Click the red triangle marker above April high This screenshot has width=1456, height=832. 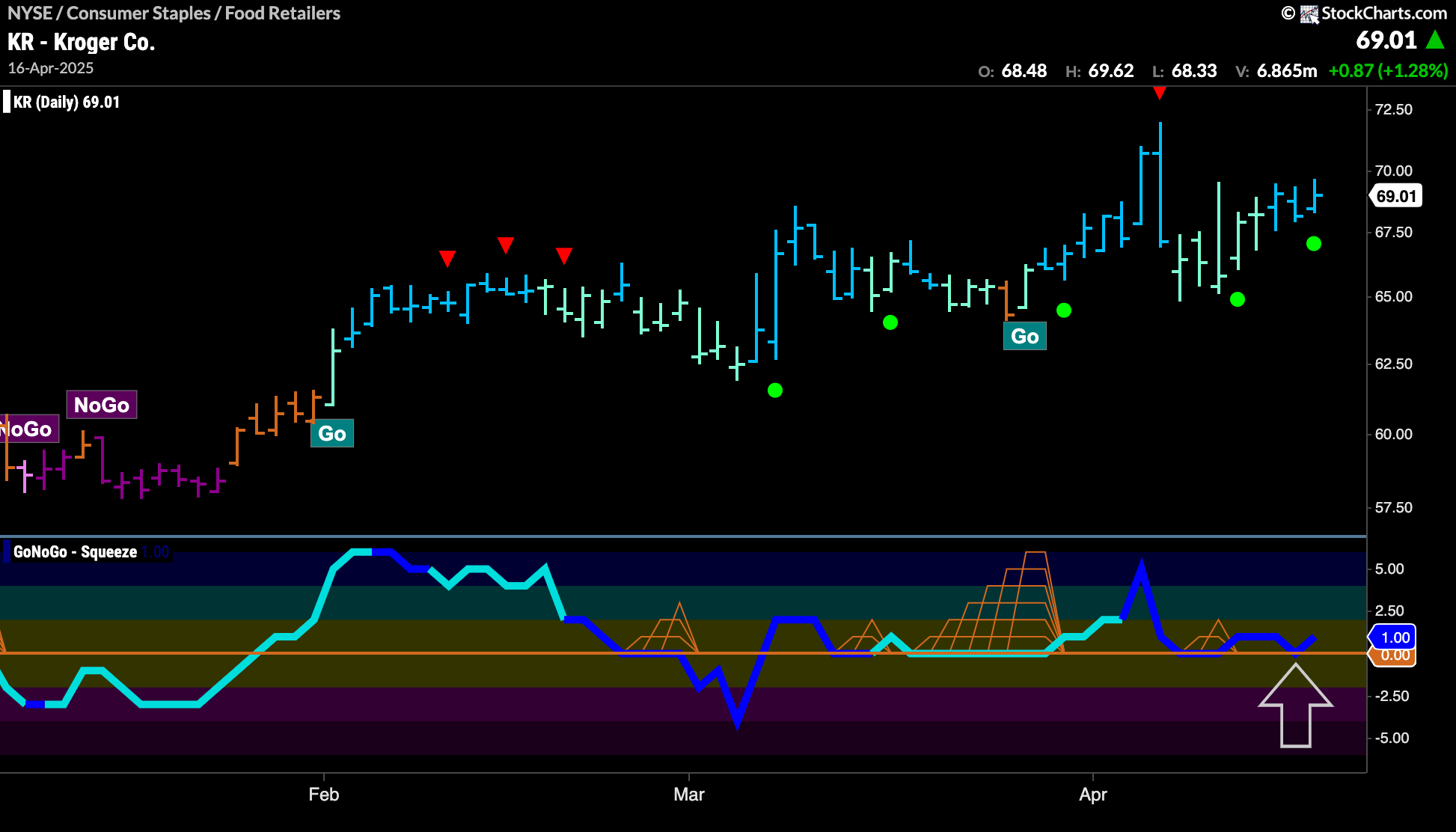click(1160, 93)
